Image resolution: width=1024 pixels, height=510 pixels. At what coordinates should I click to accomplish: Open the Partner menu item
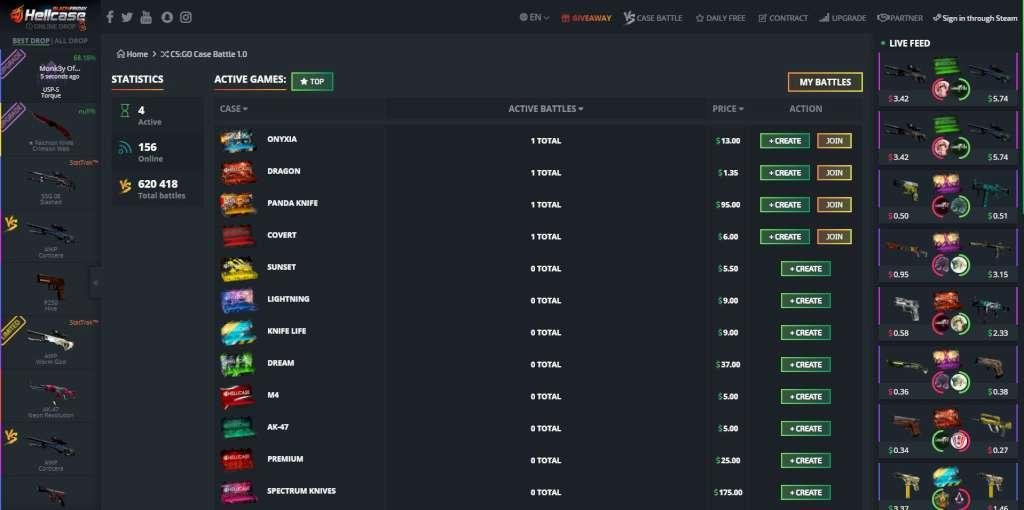901,18
